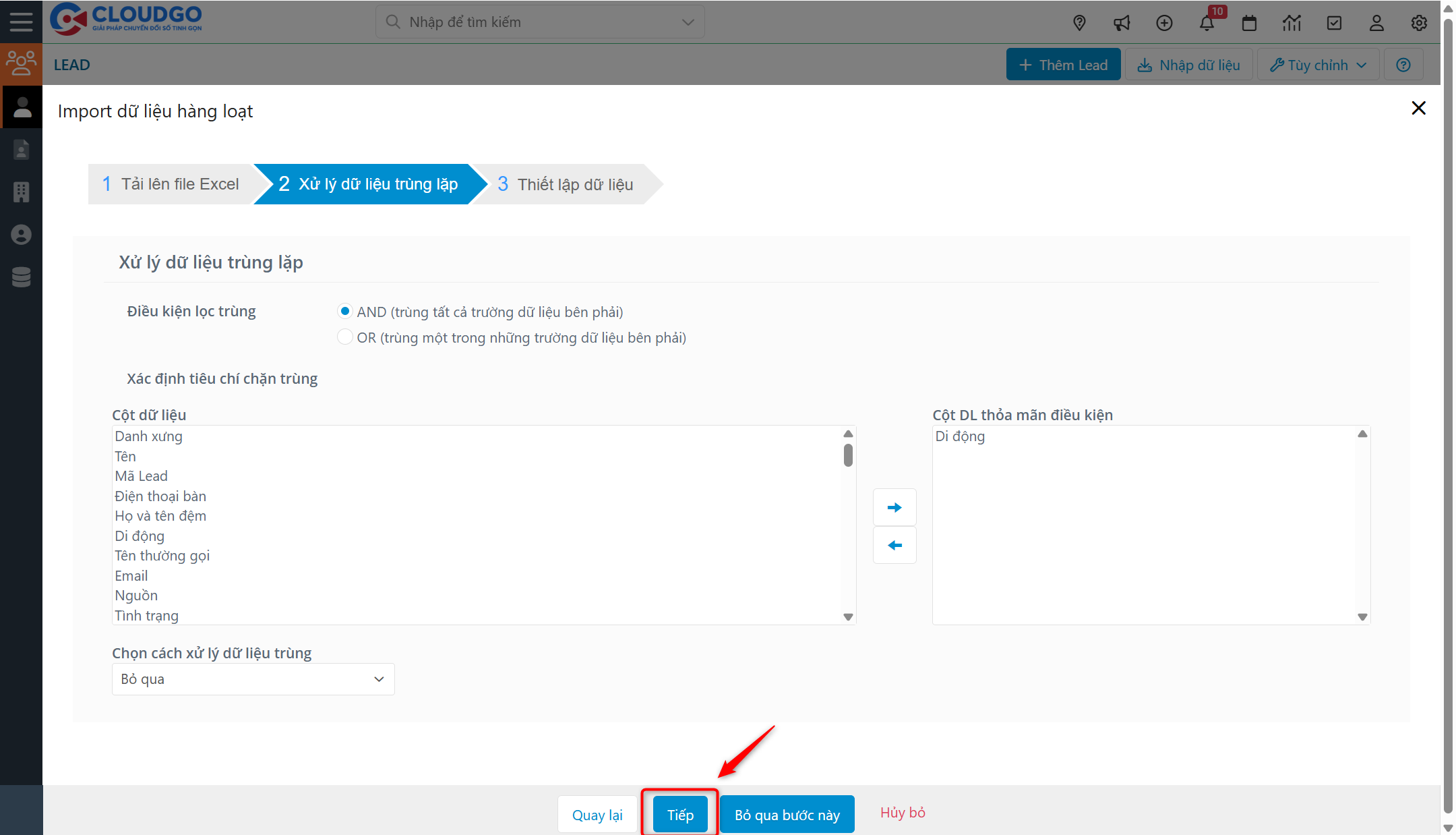This screenshot has width=1456, height=835.
Task: Click the right arrow to add selected column
Action: [x=894, y=507]
